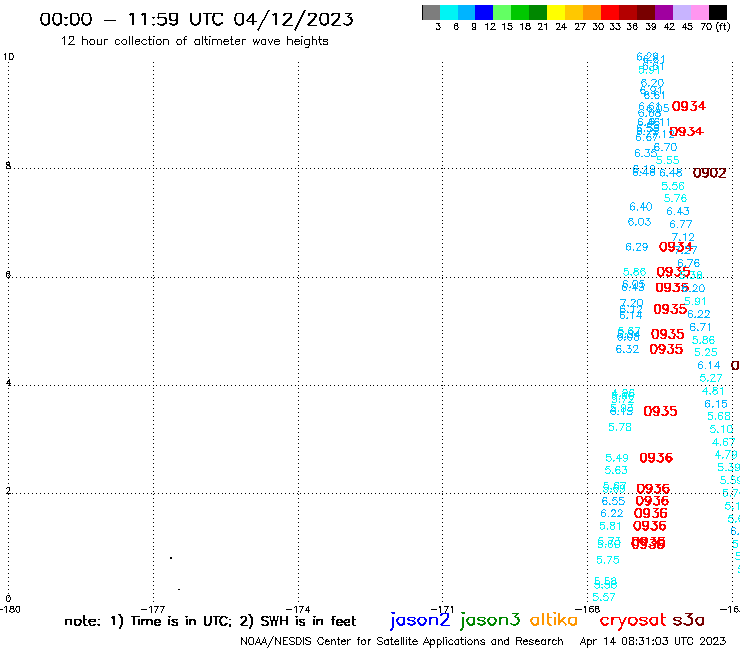Click the '24' label under the color scale
The image size is (740, 650).
coord(561,27)
